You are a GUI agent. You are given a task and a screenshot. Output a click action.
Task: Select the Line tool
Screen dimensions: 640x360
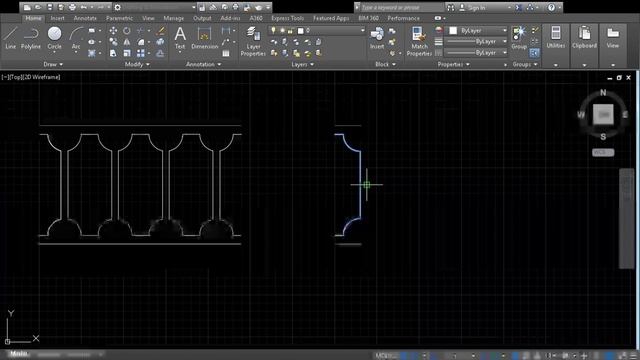coord(11,38)
